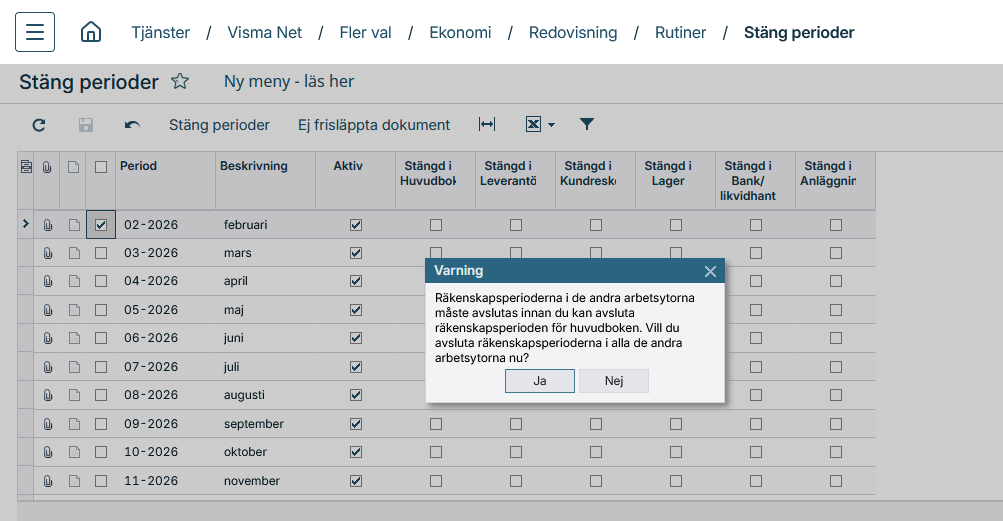Screen dimensions: 1003x521
Task: Uncheck Aktiv for oktober period
Action: pos(356,452)
